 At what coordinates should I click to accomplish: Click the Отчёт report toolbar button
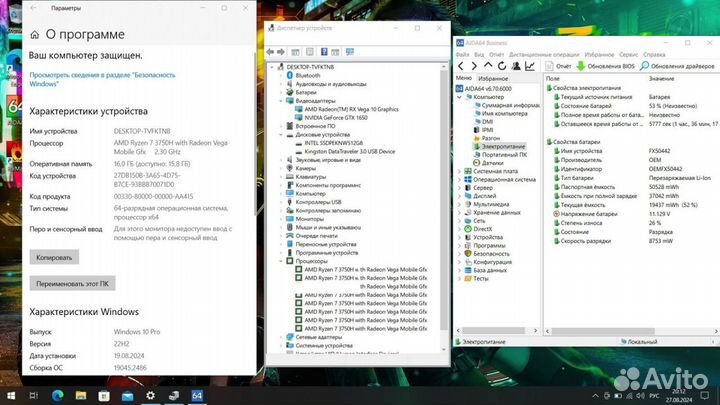point(556,66)
